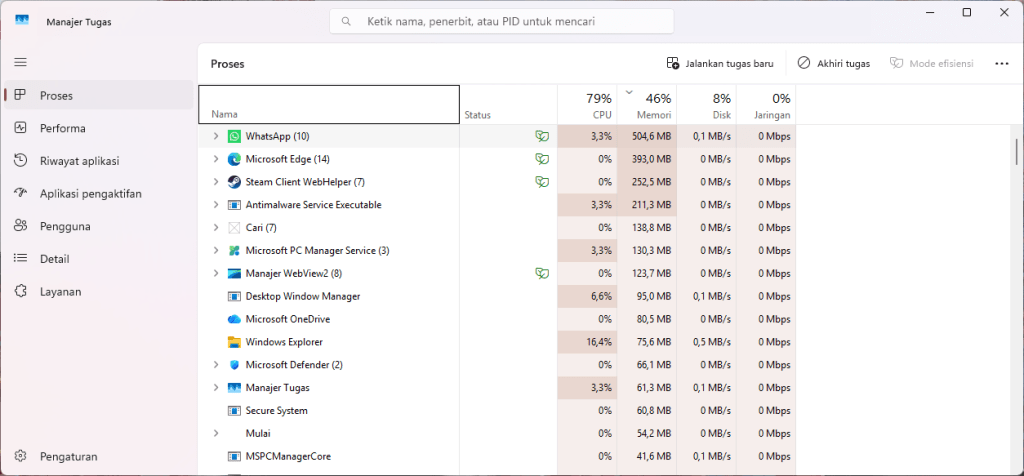Screen dimensions: 1024x476
Task: Click the Windows Explorer folder icon
Action: click(x=234, y=342)
